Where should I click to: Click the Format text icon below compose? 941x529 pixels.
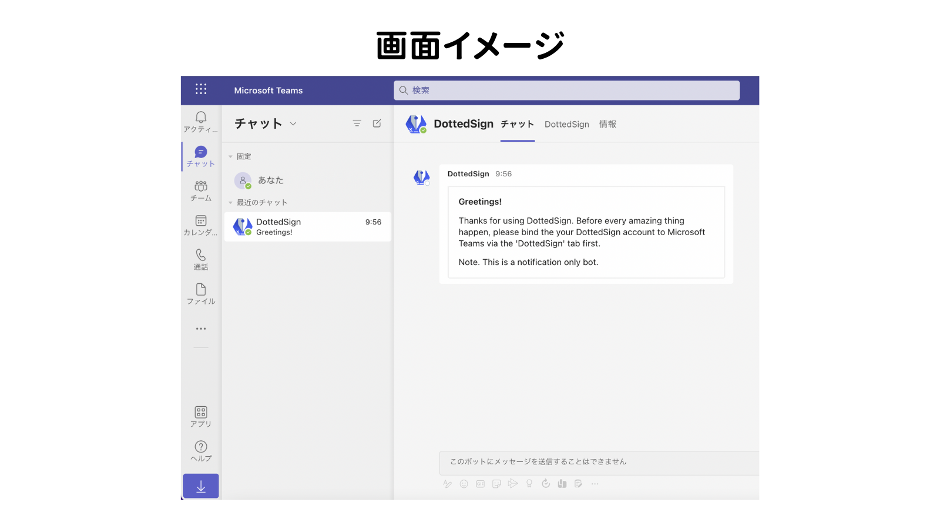[x=447, y=484]
